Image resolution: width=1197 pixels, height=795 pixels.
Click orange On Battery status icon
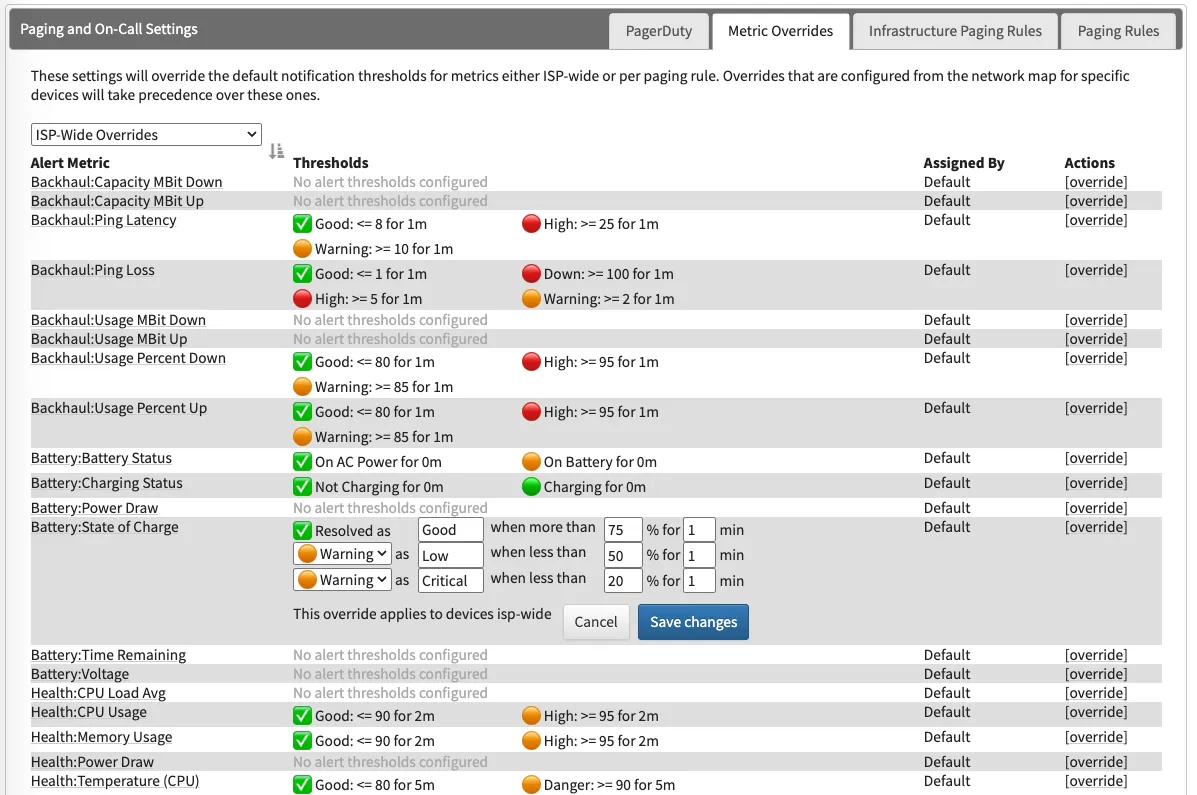pos(531,462)
